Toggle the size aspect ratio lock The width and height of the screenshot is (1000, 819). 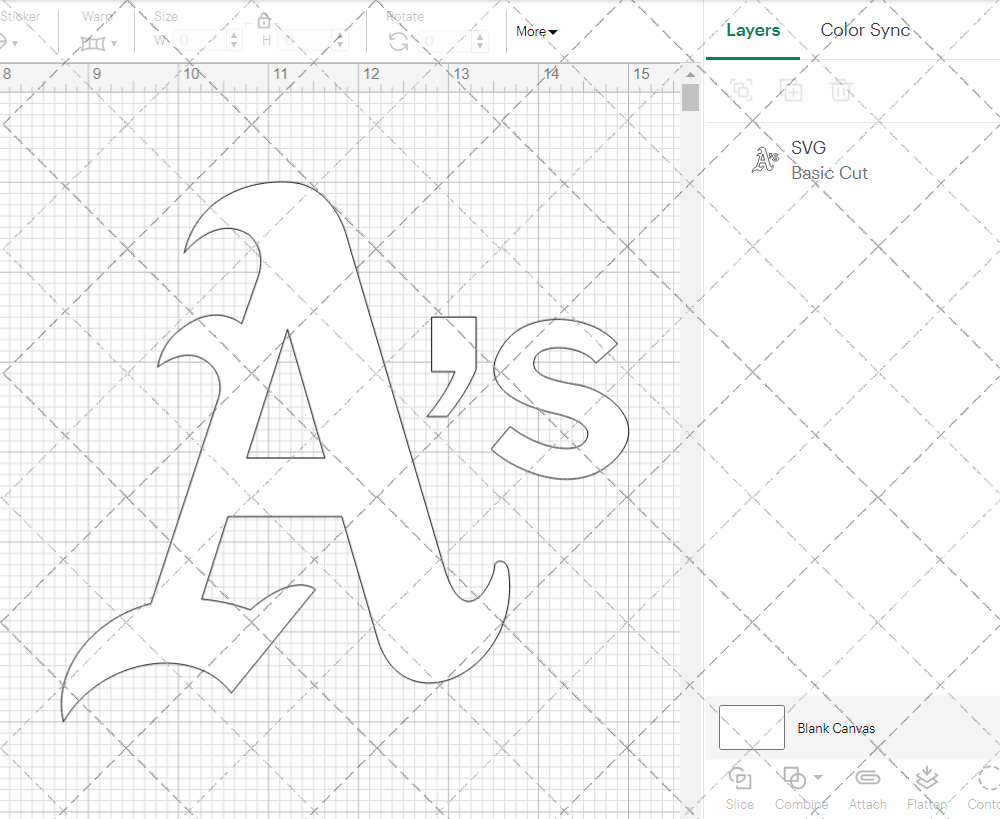point(263,21)
